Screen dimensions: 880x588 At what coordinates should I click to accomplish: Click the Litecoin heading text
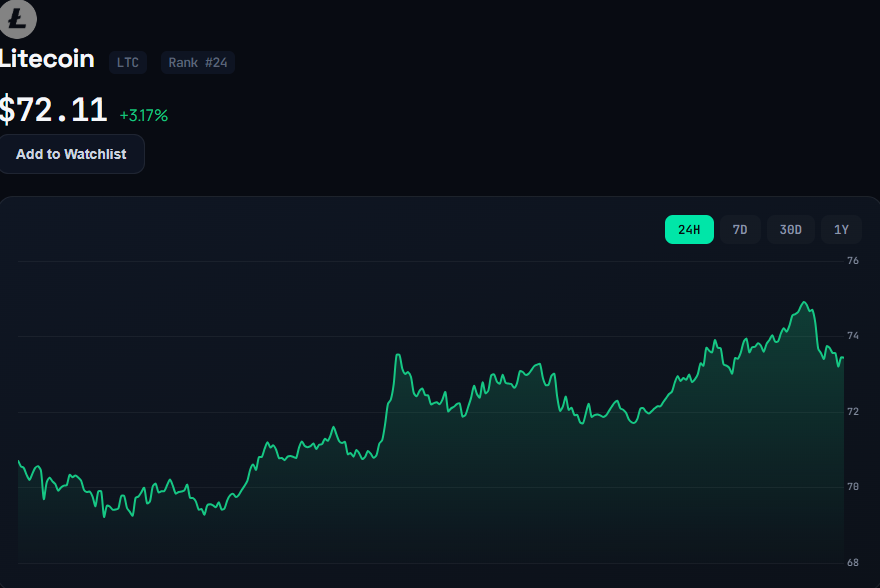[x=47, y=59]
